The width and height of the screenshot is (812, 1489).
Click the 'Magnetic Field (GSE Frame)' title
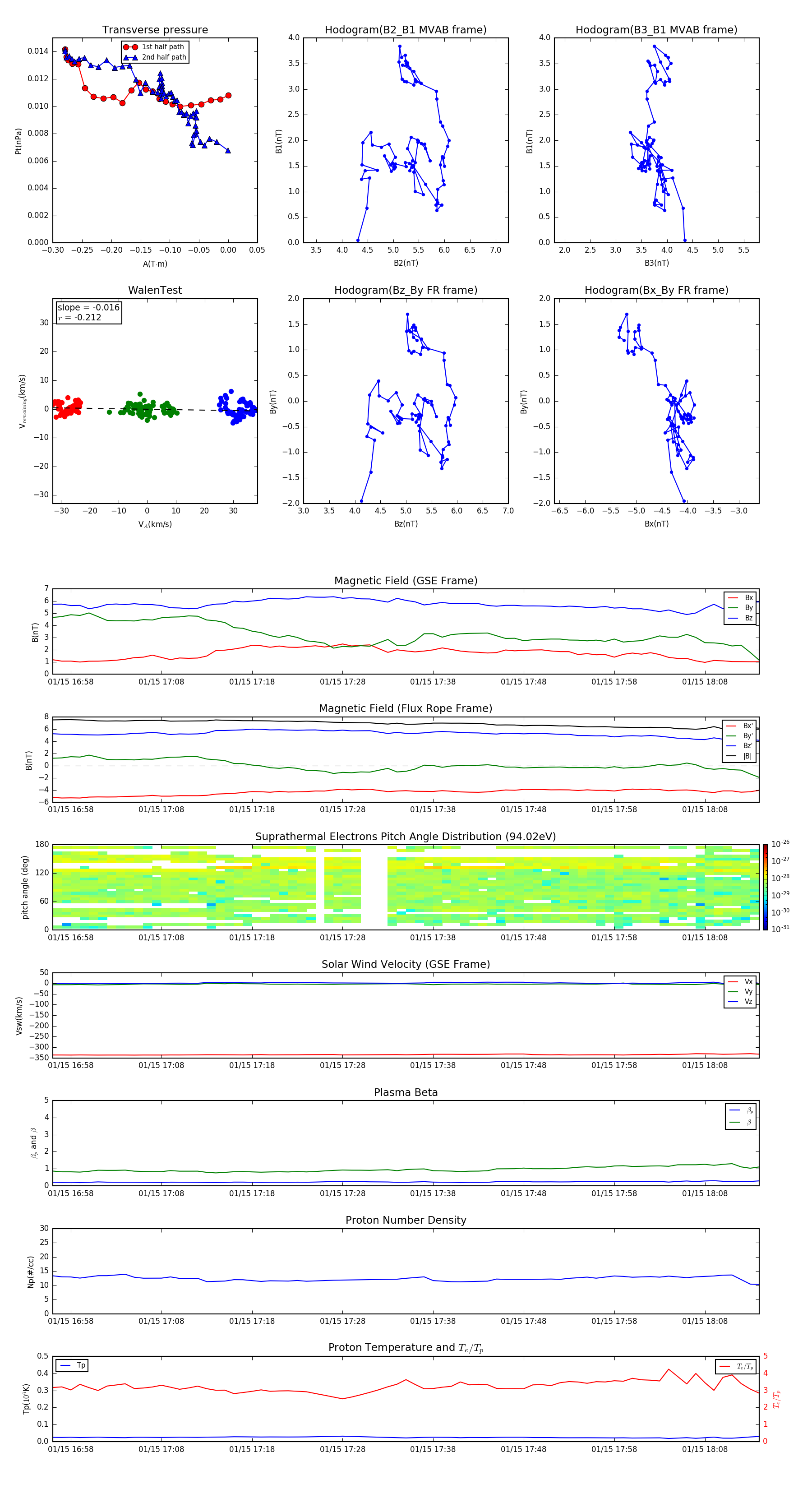pos(406,581)
